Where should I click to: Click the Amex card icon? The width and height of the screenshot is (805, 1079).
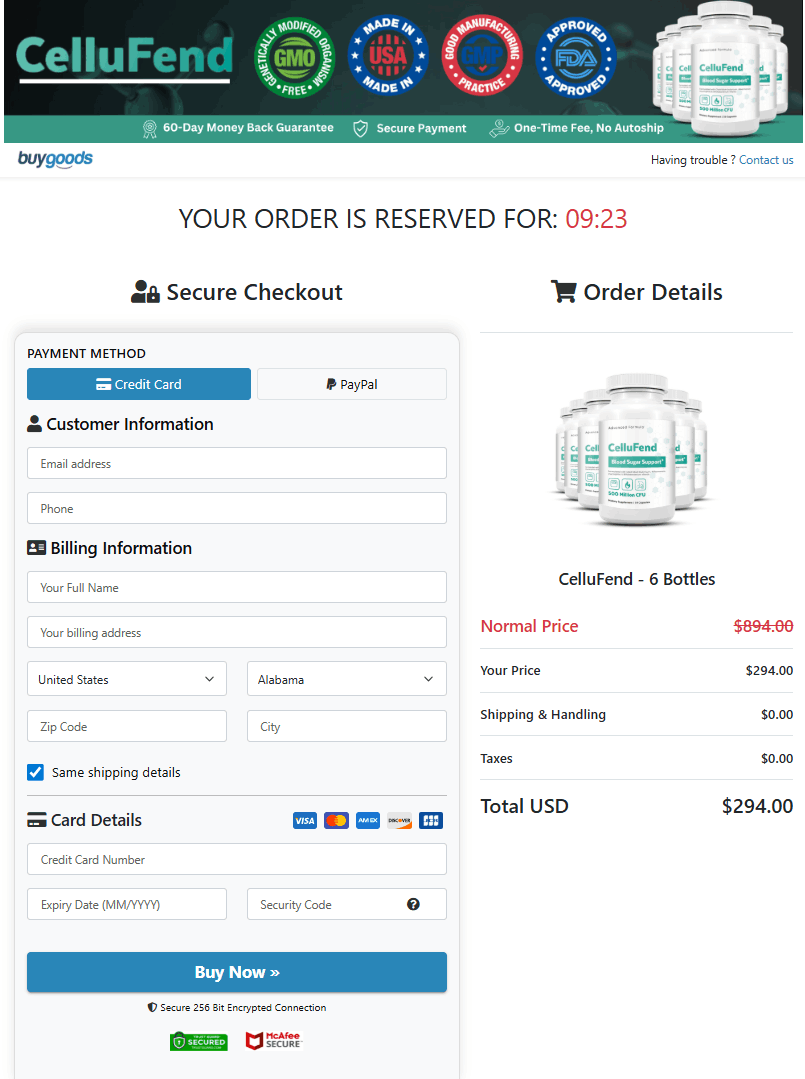pos(368,820)
